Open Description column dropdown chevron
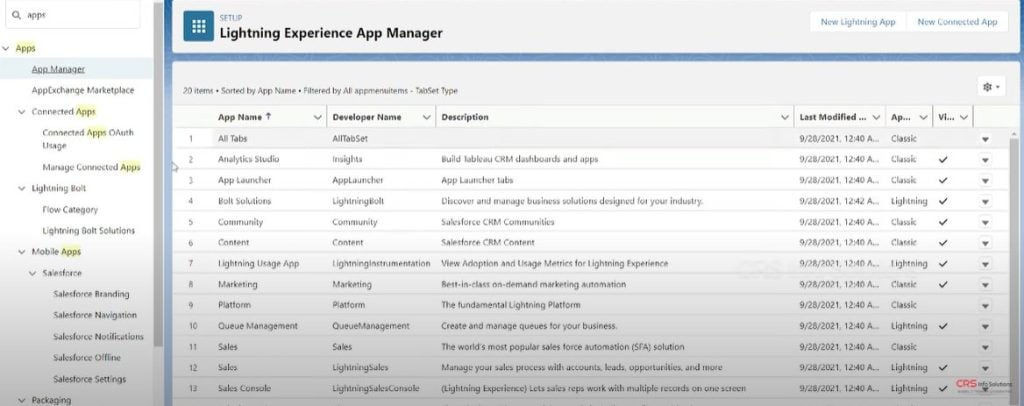The width and height of the screenshot is (1024, 406). coord(785,117)
